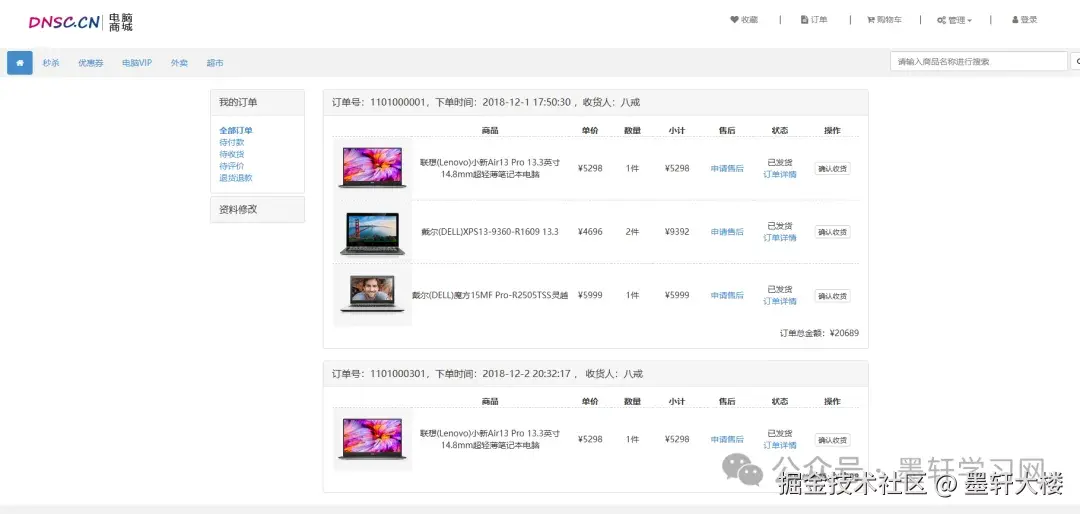Click 确认收货 for Lenovo in order 1101000001
This screenshot has height=514, width=1080.
832,168
